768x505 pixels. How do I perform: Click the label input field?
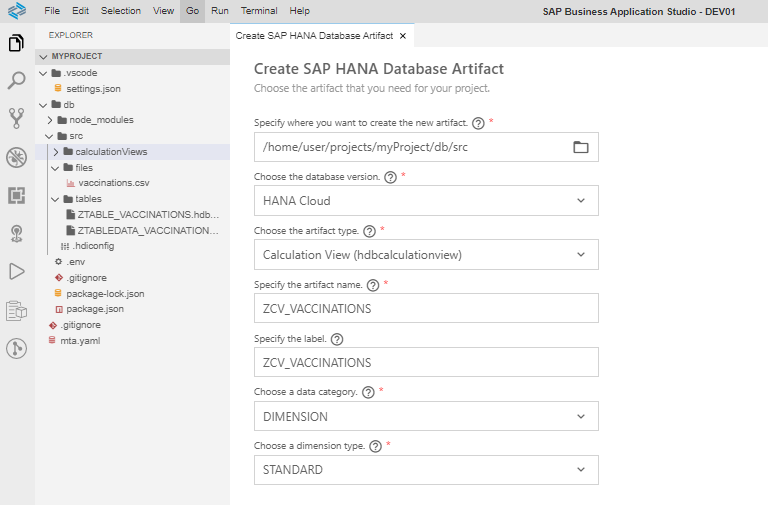coord(426,362)
